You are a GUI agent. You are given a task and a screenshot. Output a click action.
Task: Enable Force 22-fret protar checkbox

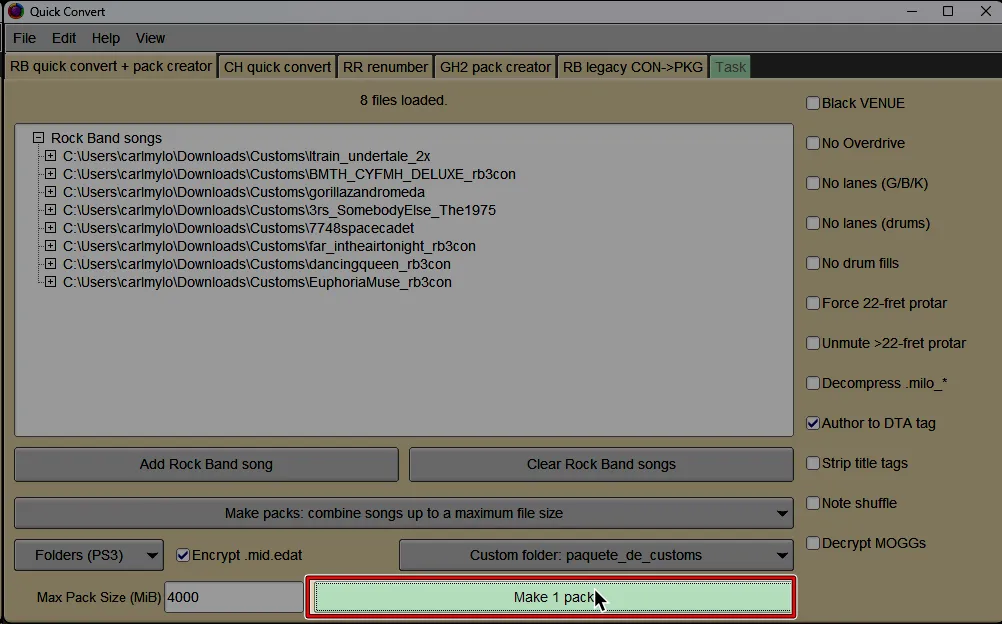coord(813,303)
